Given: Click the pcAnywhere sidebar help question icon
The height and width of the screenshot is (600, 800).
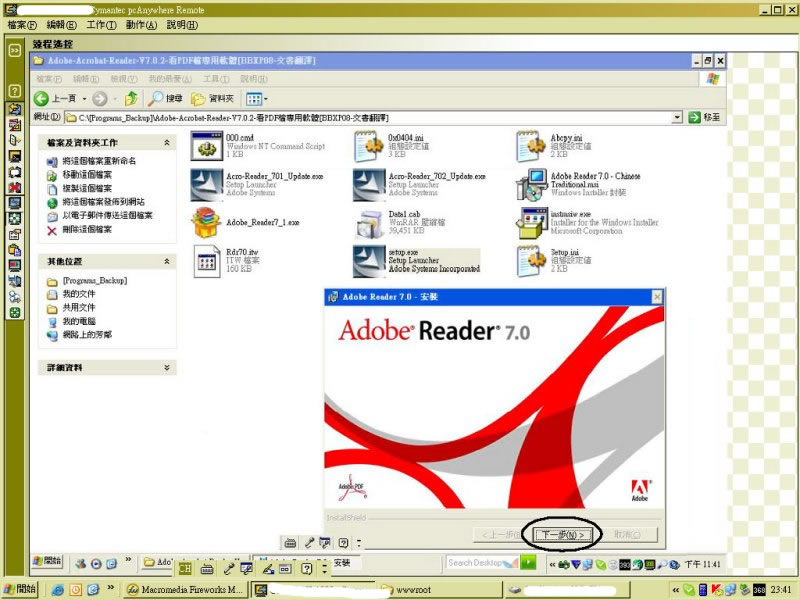Looking at the screenshot, I should 15,91.
